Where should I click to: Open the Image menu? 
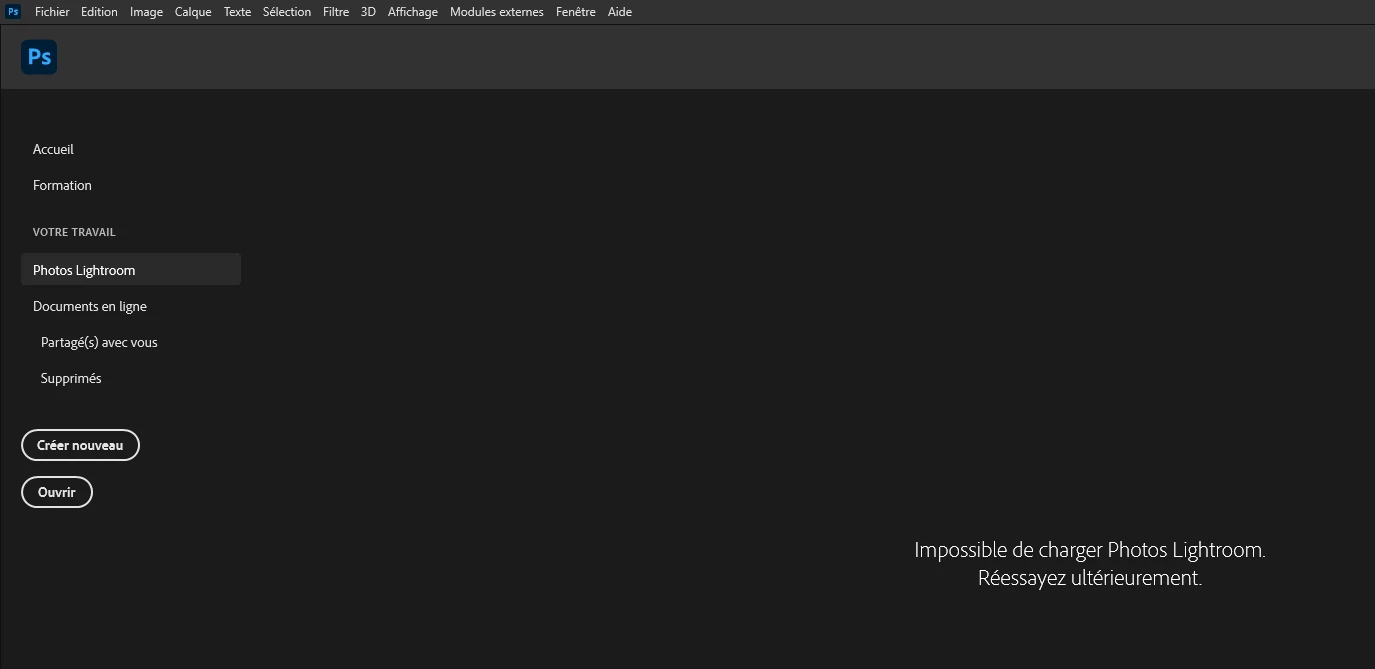pos(146,12)
